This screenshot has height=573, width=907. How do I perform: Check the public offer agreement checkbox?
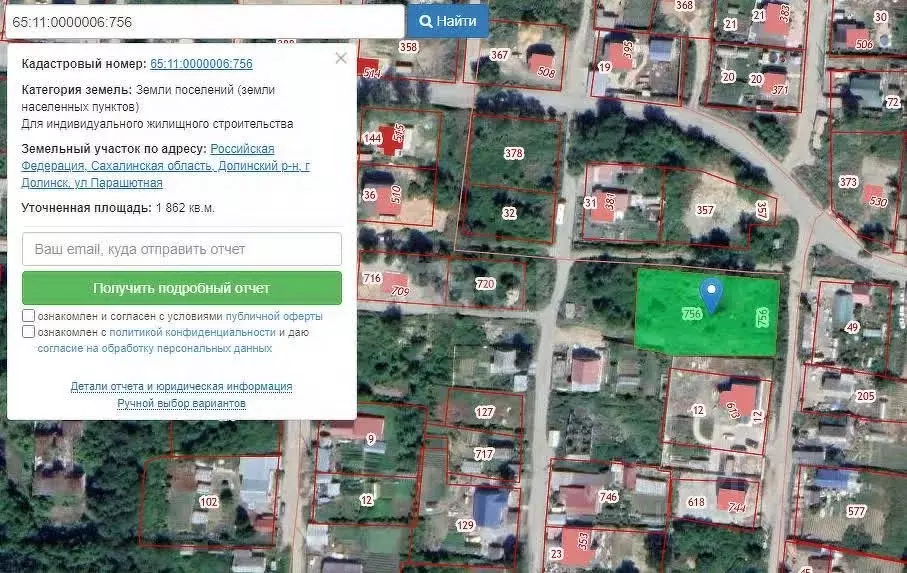(28, 316)
